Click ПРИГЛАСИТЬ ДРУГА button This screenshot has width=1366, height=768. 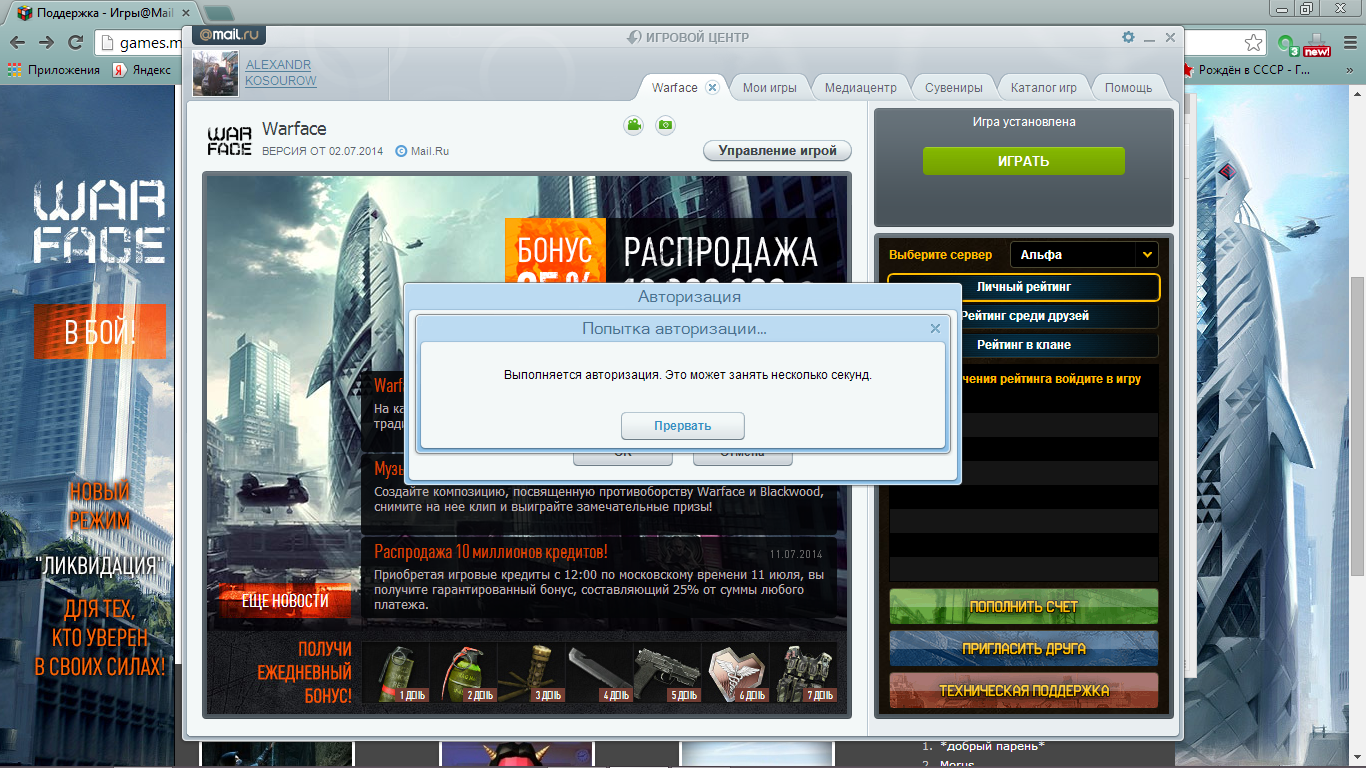coord(1024,649)
